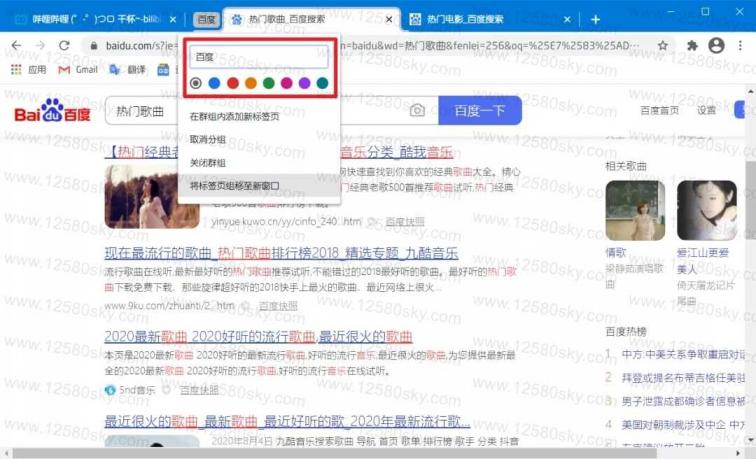Screen dimensions: 756x459
Task: Open the translate bookmark
Action: click(x=127, y=69)
